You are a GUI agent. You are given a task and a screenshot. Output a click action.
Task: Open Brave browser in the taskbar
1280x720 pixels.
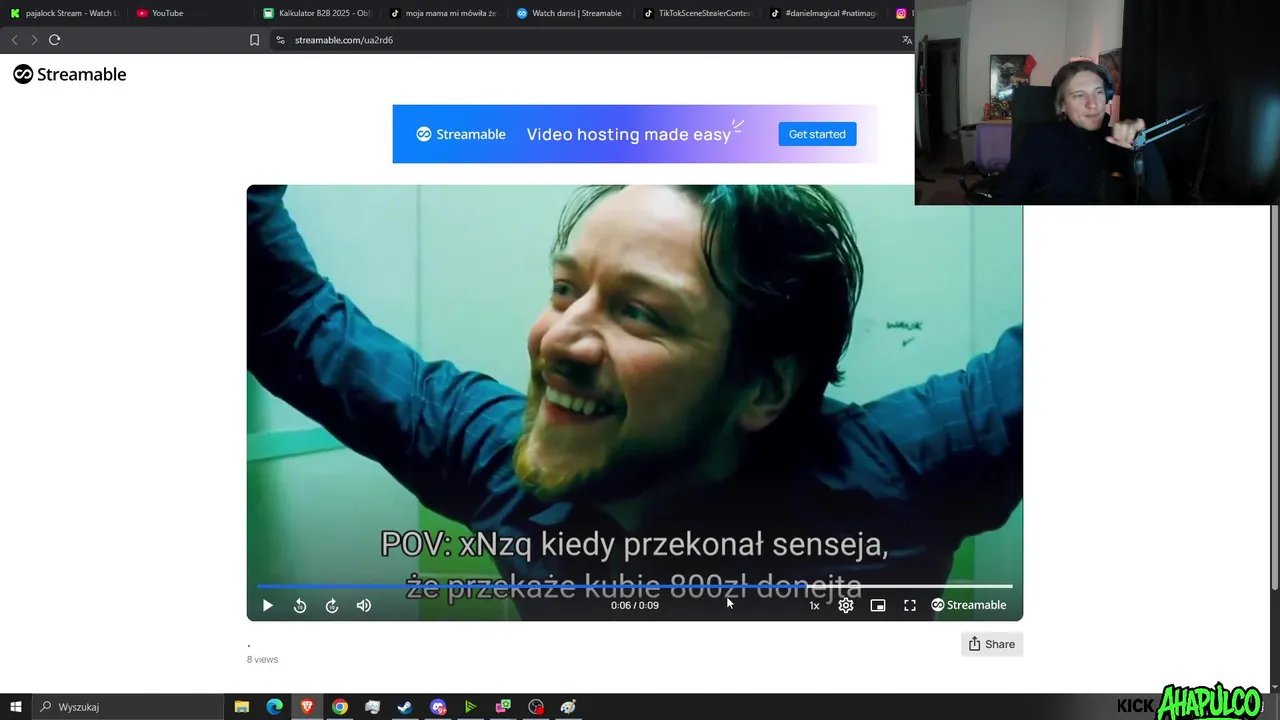[307, 707]
